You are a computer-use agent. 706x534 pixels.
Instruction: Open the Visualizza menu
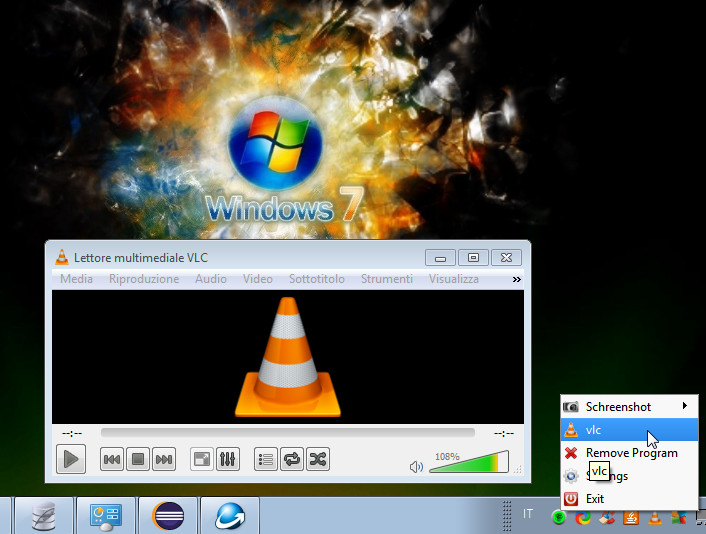pyautogui.click(x=453, y=279)
